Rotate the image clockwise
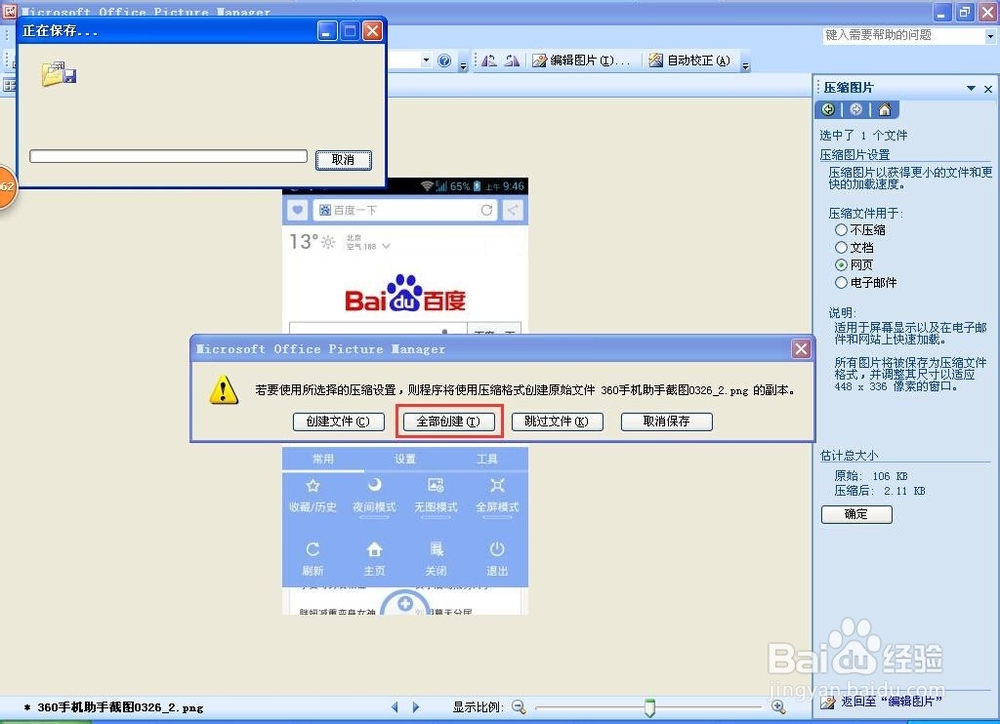The image size is (1000, 724). (512, 61)
